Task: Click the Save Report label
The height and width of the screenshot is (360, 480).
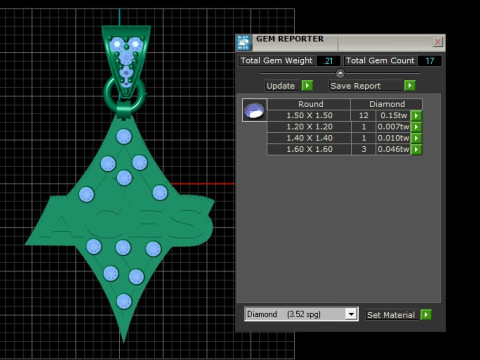Action: pyautogui.click(x=355, y=86)
